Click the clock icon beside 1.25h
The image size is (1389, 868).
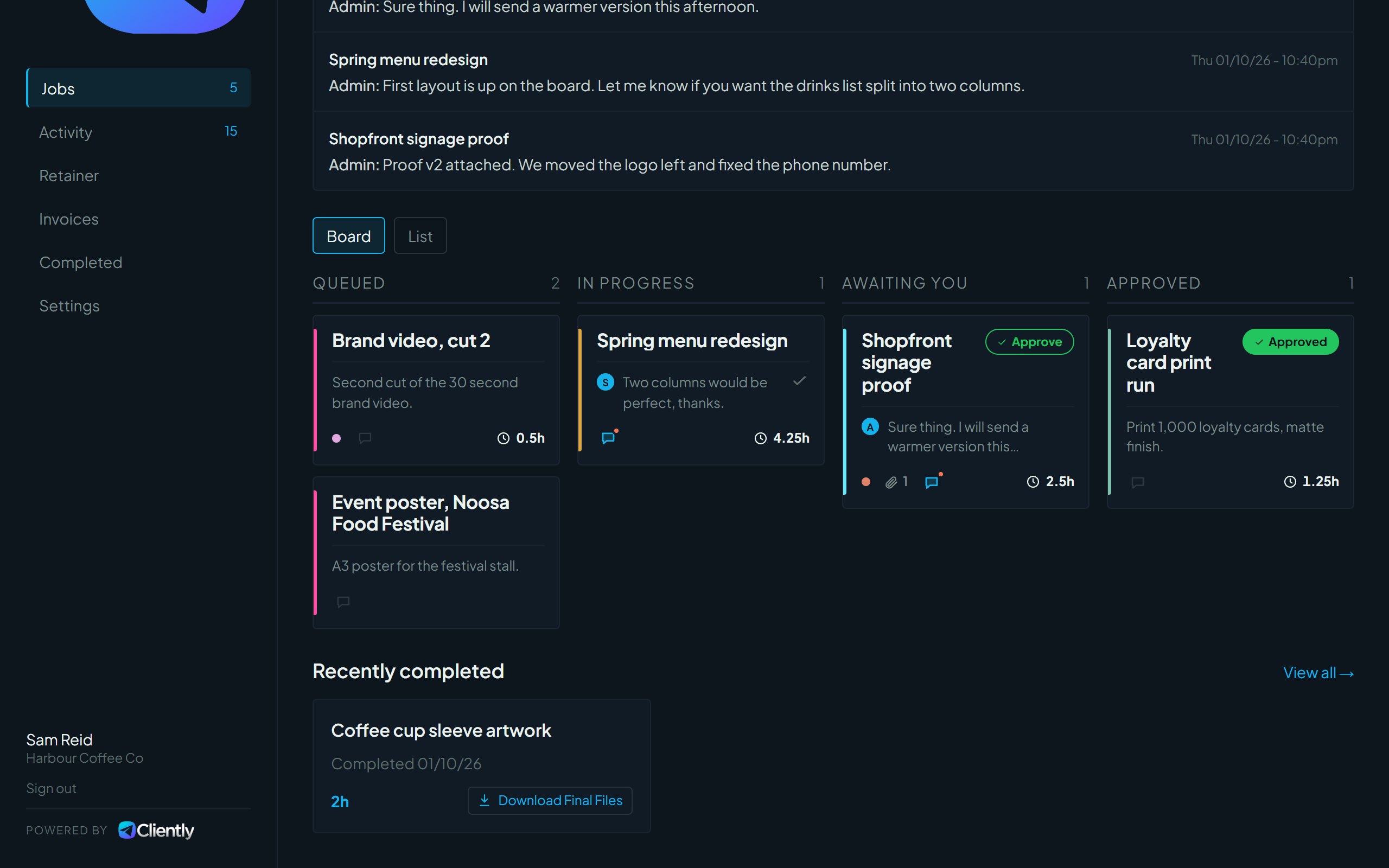point(1290,482)
